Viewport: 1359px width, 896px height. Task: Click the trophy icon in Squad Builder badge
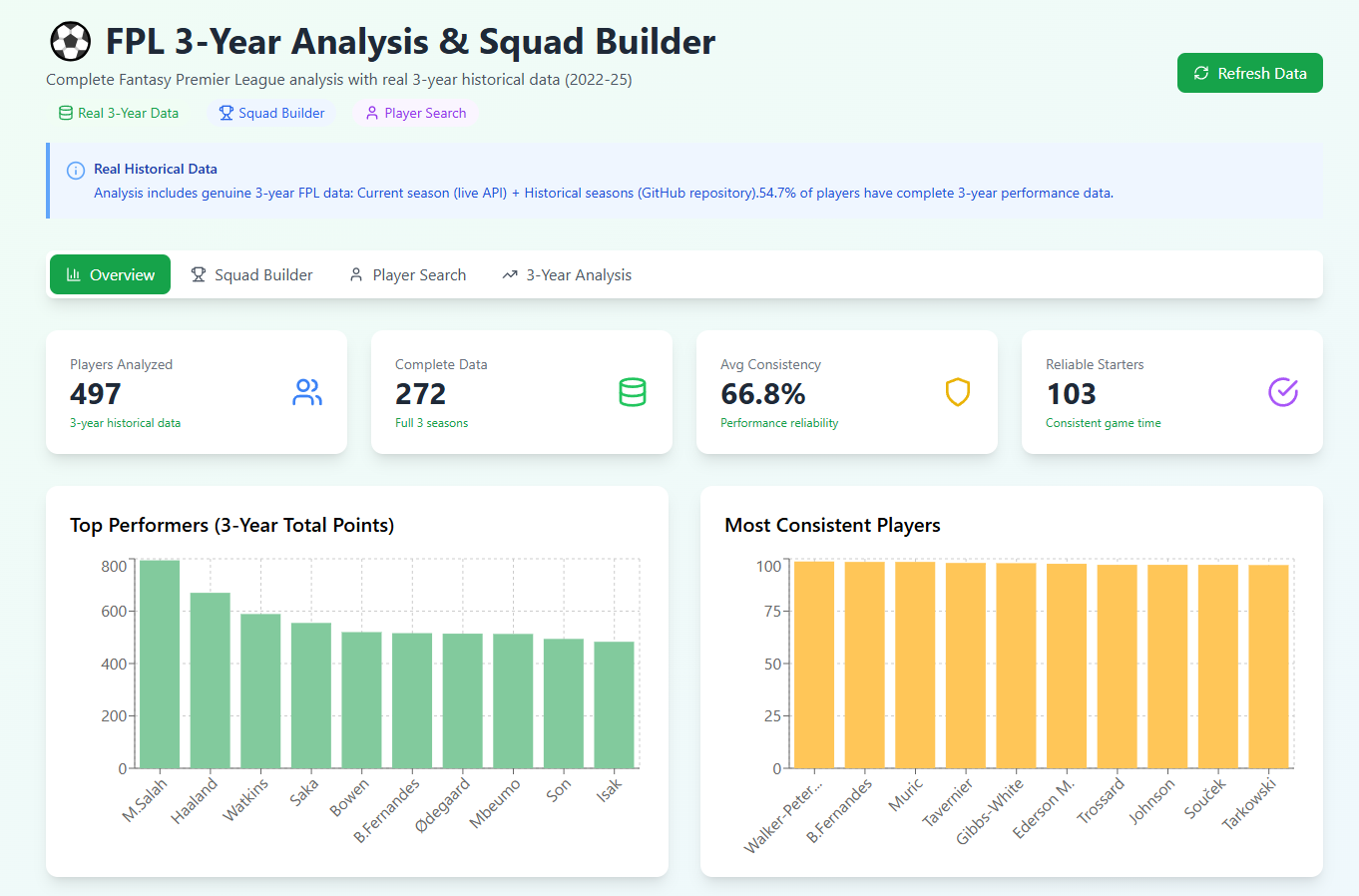coord(226,113)
